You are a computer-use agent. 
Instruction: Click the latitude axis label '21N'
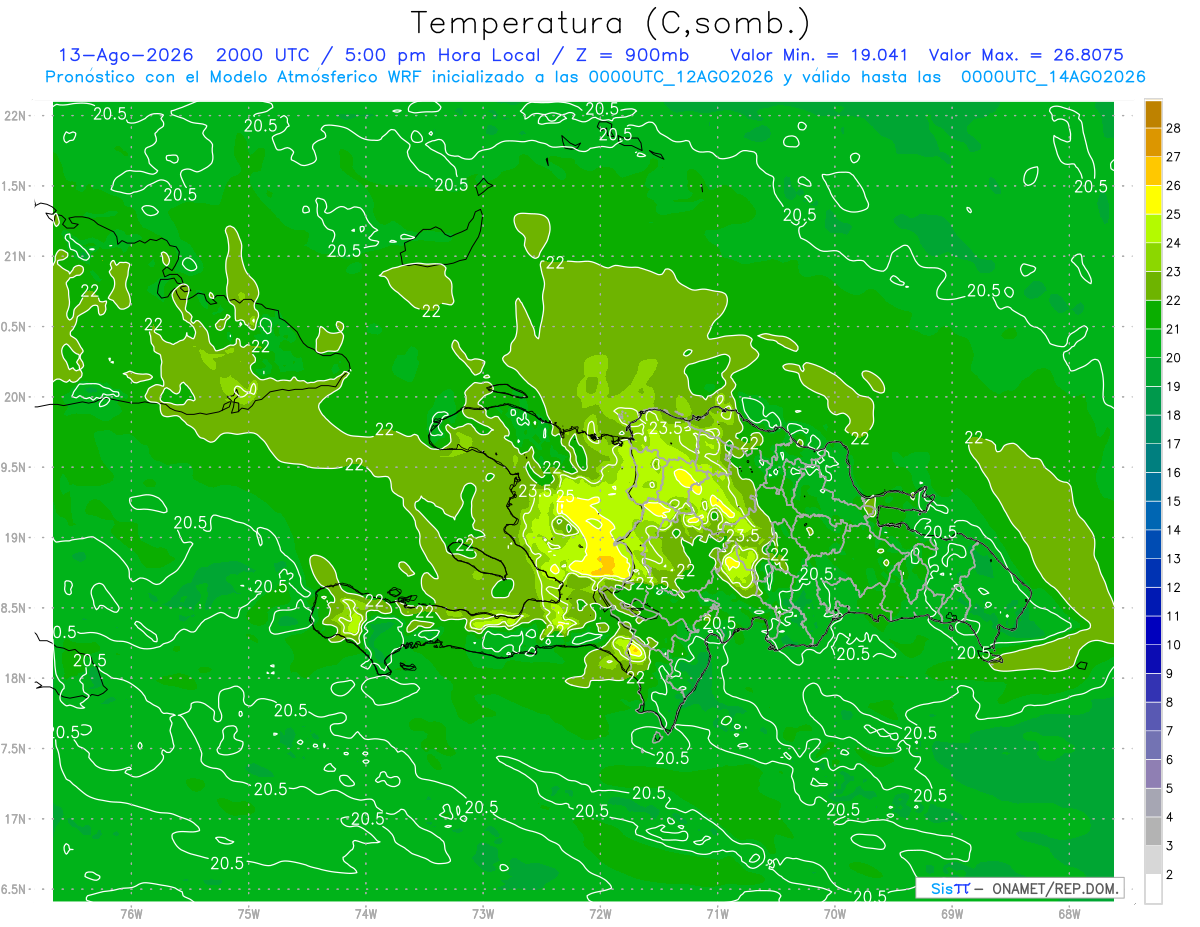pos(15,256)
